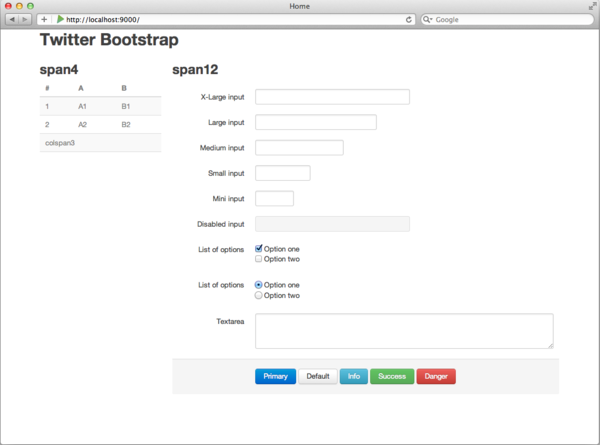Click the Textarea label
The width and height of the screenshot is (600, 445).
point(230,321)
